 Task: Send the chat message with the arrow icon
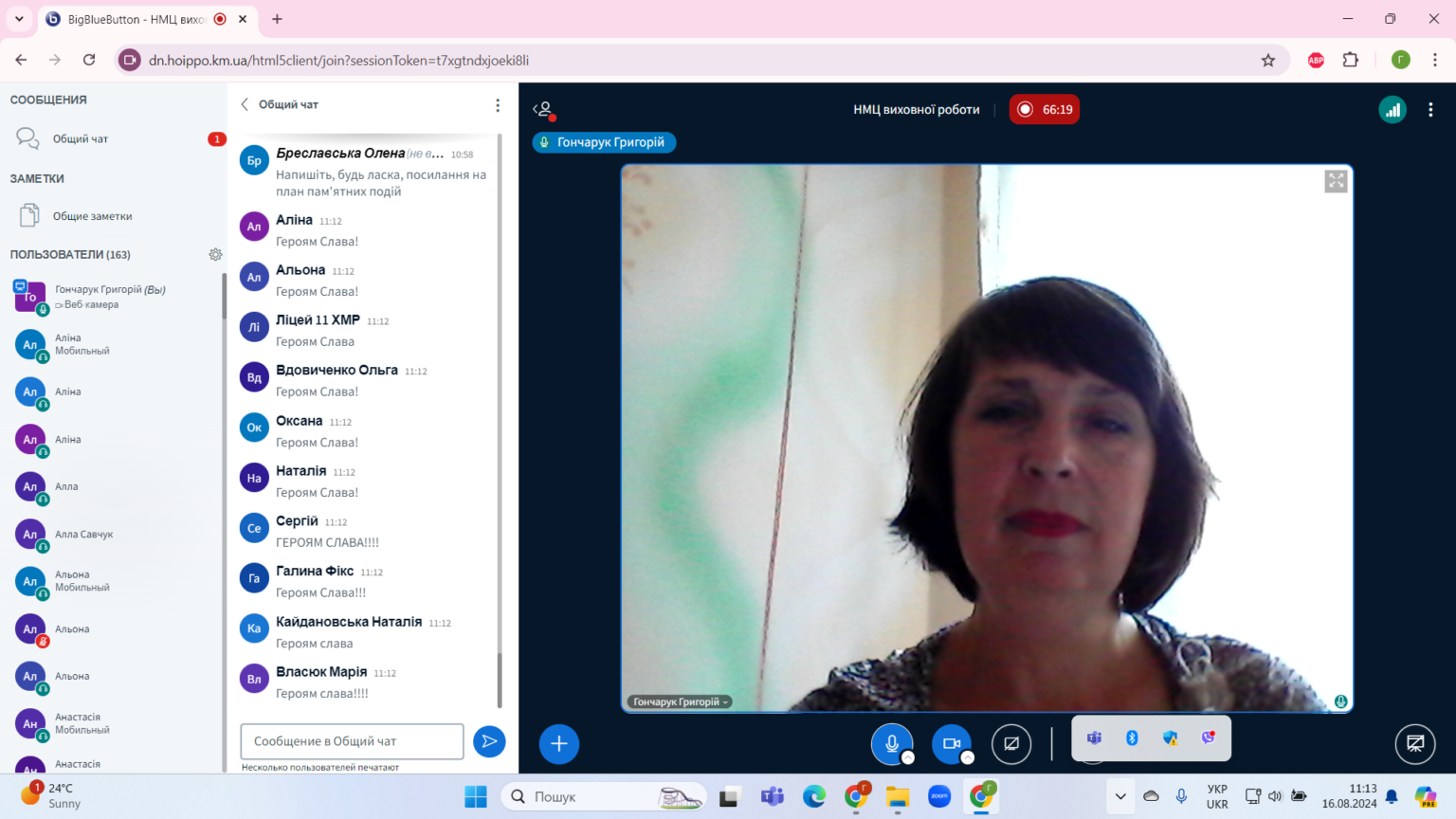[489, 741]
